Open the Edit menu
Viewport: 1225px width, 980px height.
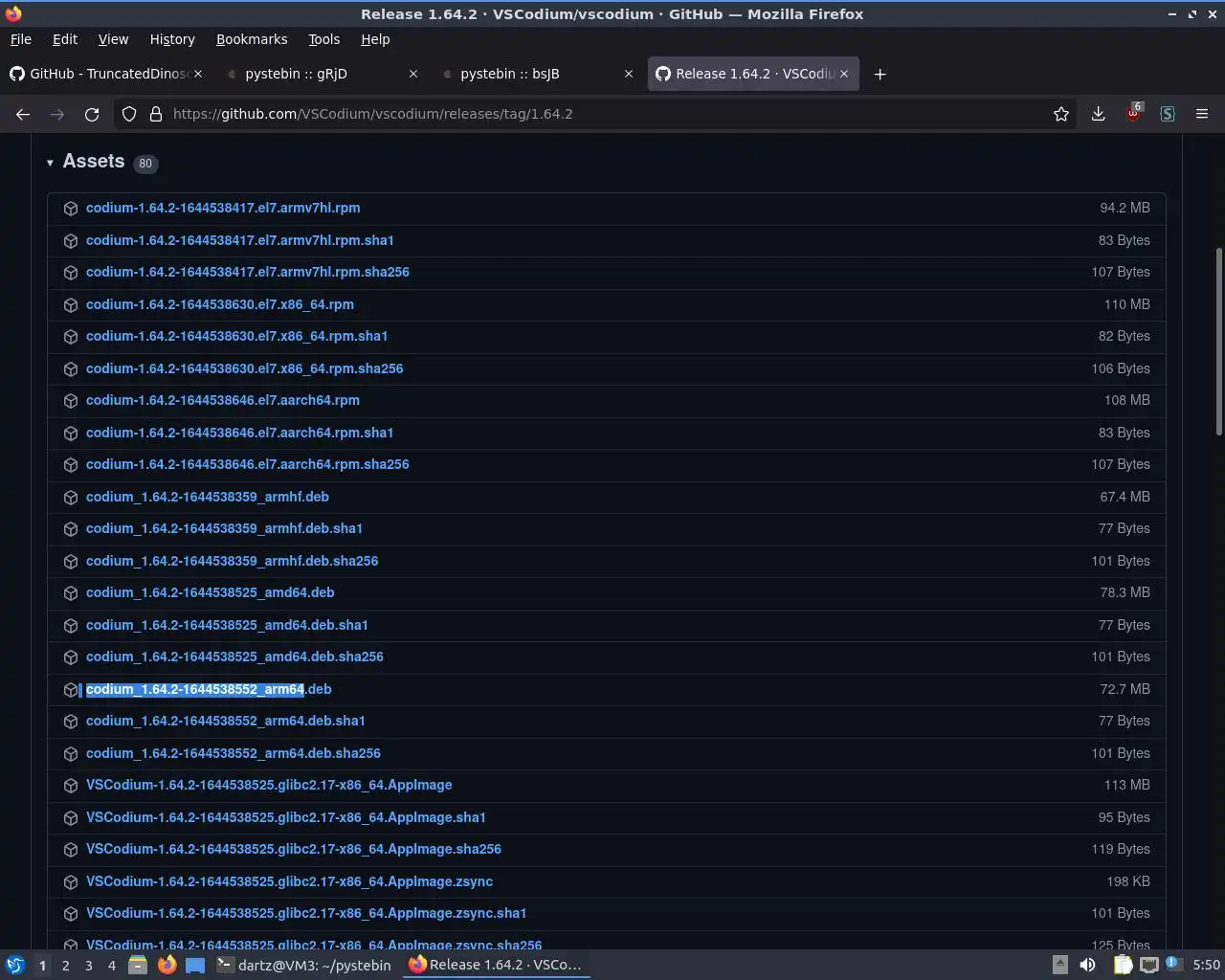[x=65, y=39]
